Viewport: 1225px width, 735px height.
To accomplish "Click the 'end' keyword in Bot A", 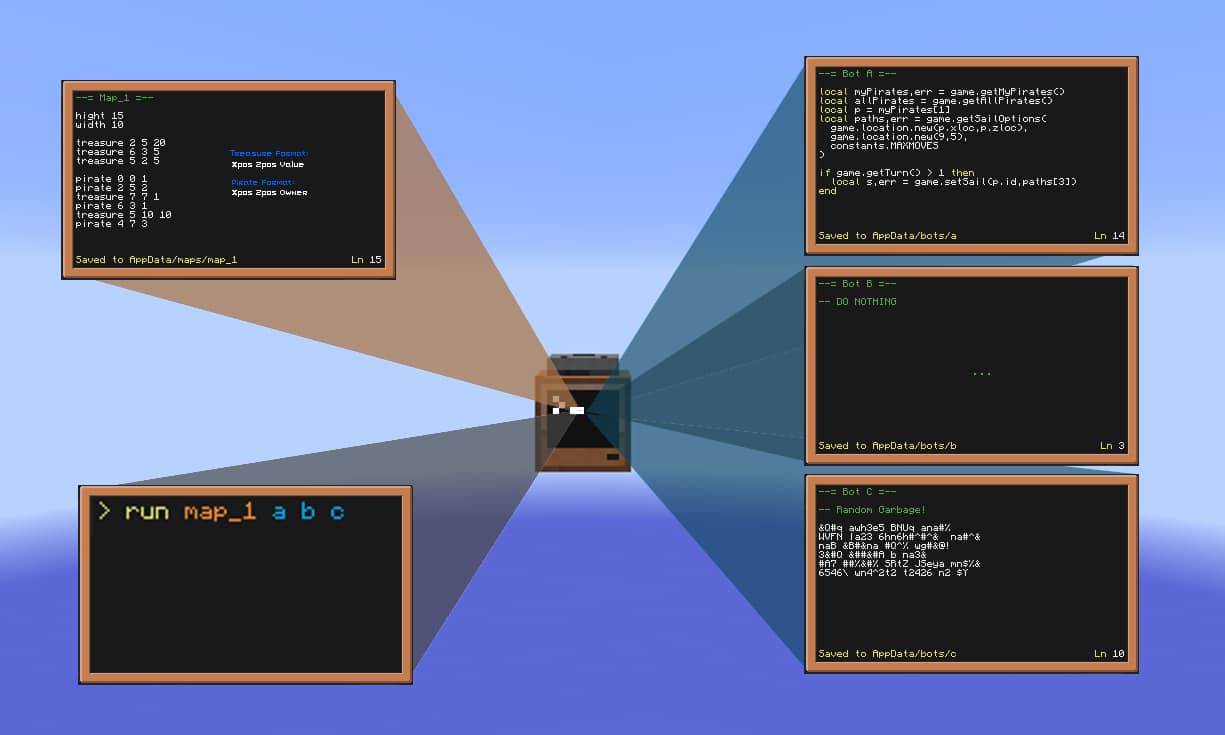I will click(x=828, y=191).
